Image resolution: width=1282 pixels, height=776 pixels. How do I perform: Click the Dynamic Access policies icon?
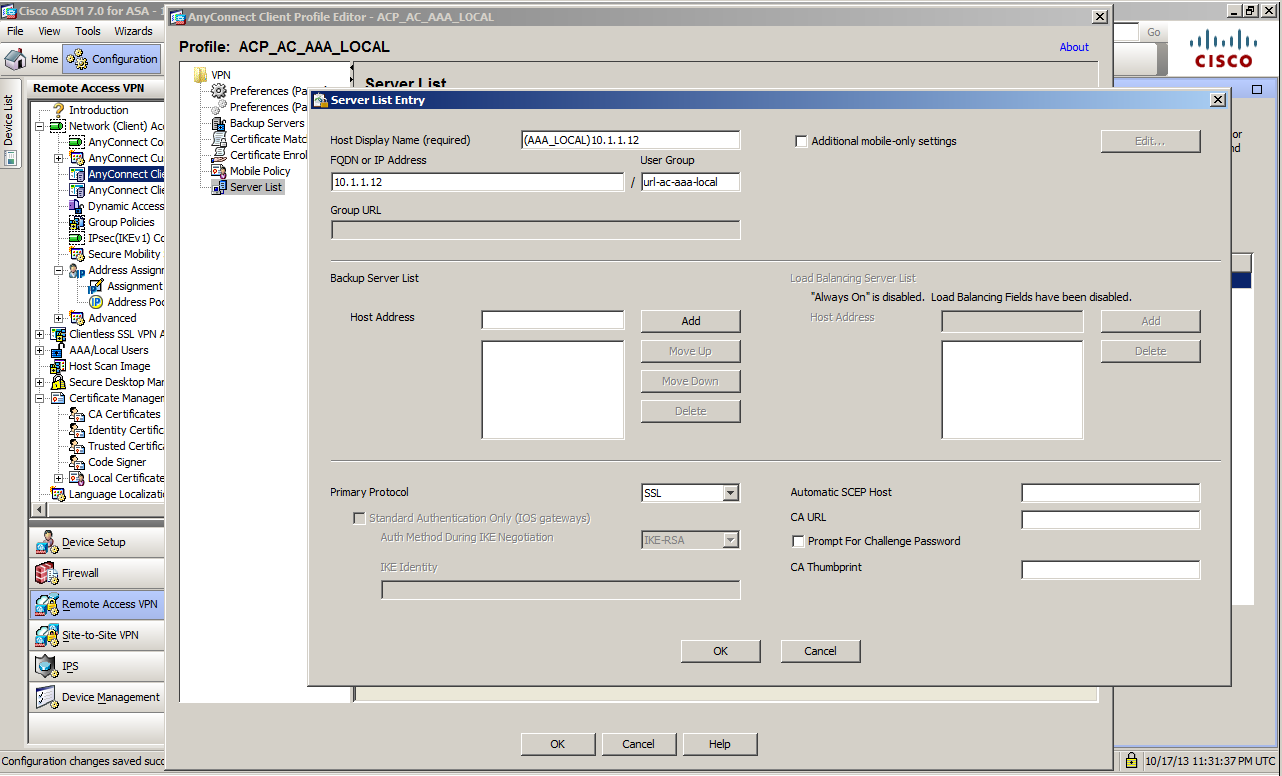click(77, 206)
